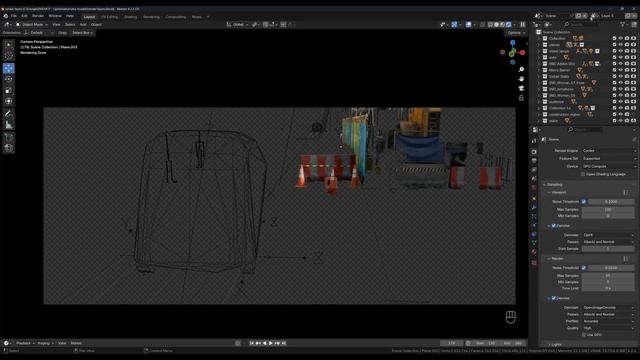
Task: Activate the Transform tool
Action: point(9,101)
